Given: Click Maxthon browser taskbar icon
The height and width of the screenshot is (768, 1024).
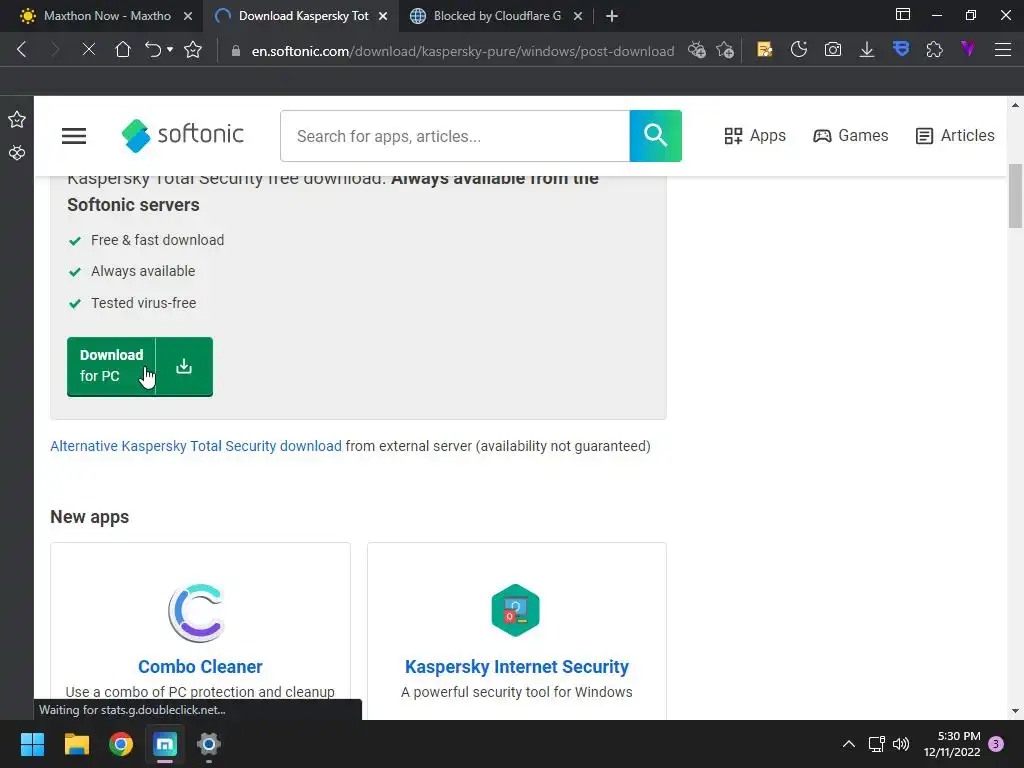Looking at the screenshot, I should [165, 744].
